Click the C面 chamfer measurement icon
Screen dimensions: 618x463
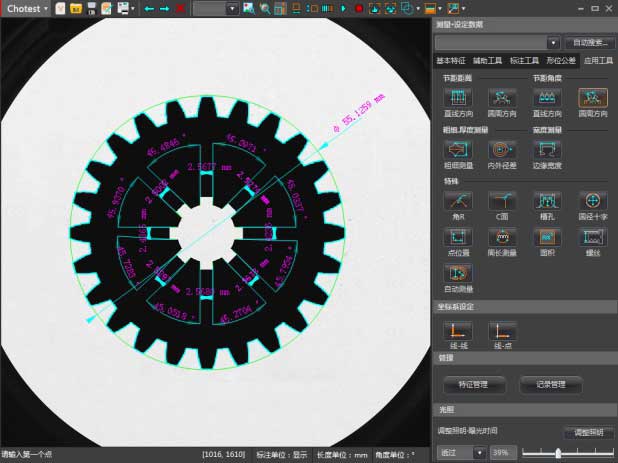pos(501,201)
